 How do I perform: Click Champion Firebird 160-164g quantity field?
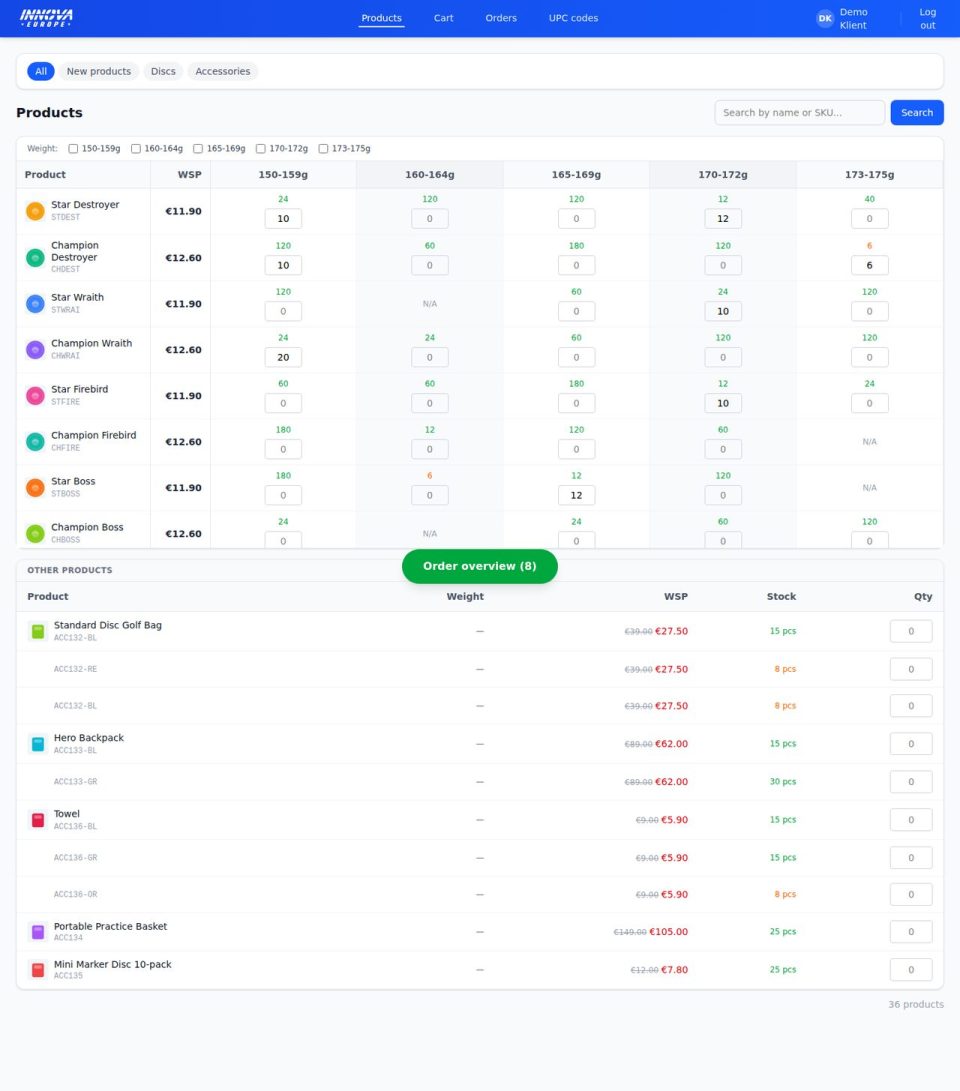(x=430, y=449)
